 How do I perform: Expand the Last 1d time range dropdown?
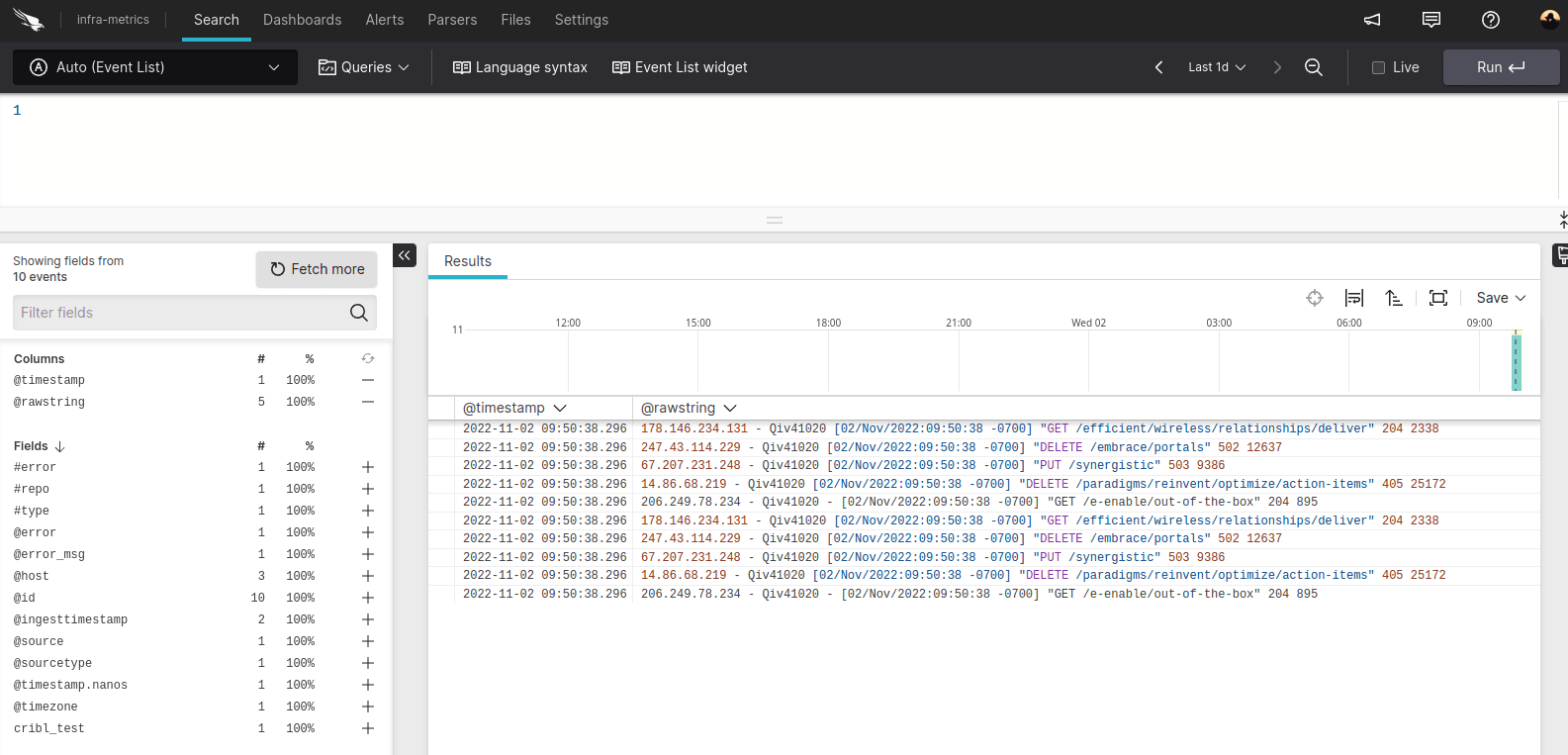(x=1217, y=67)
